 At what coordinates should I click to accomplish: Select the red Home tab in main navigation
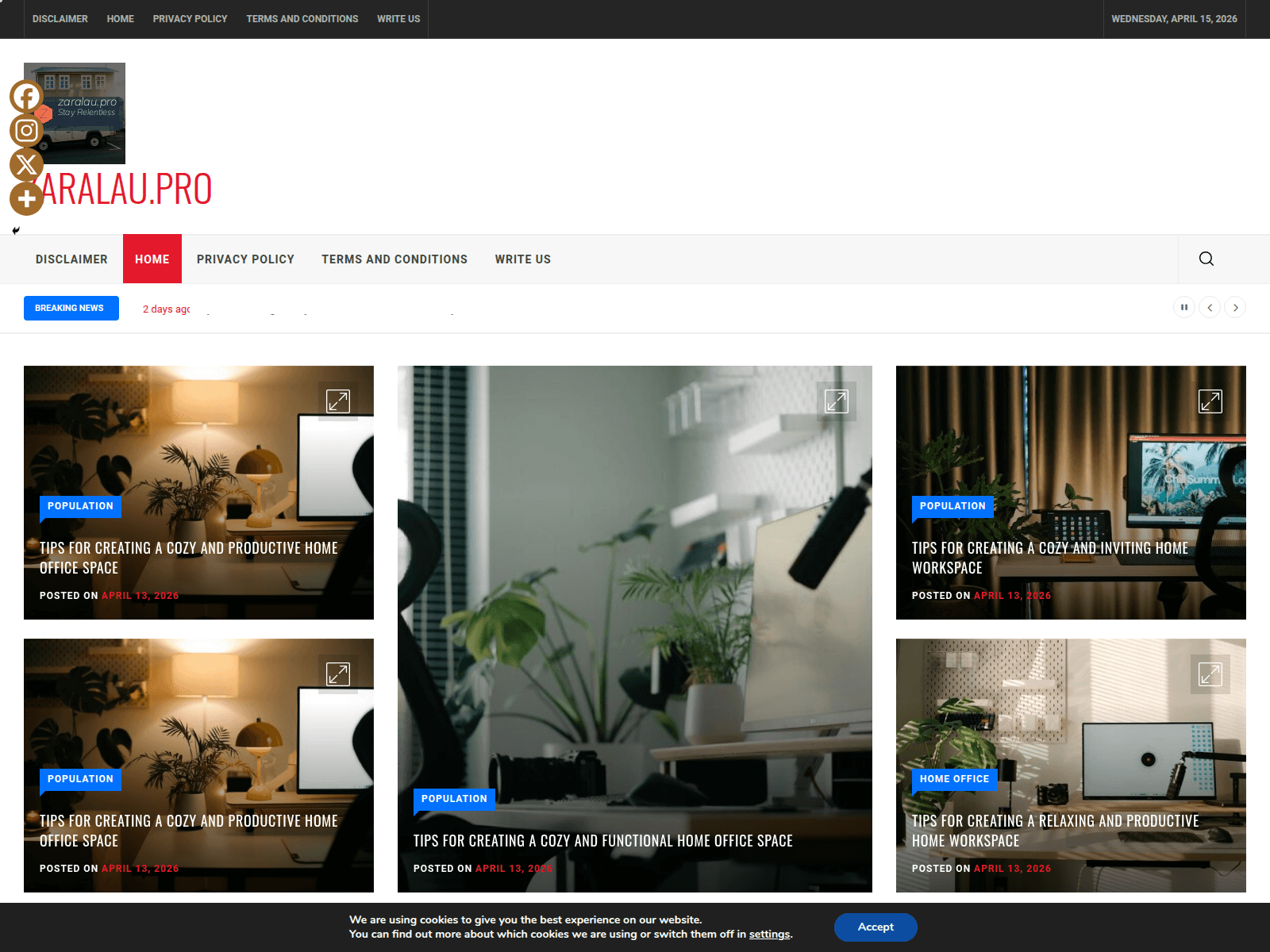pyautogui.click(x=152, y=259)
